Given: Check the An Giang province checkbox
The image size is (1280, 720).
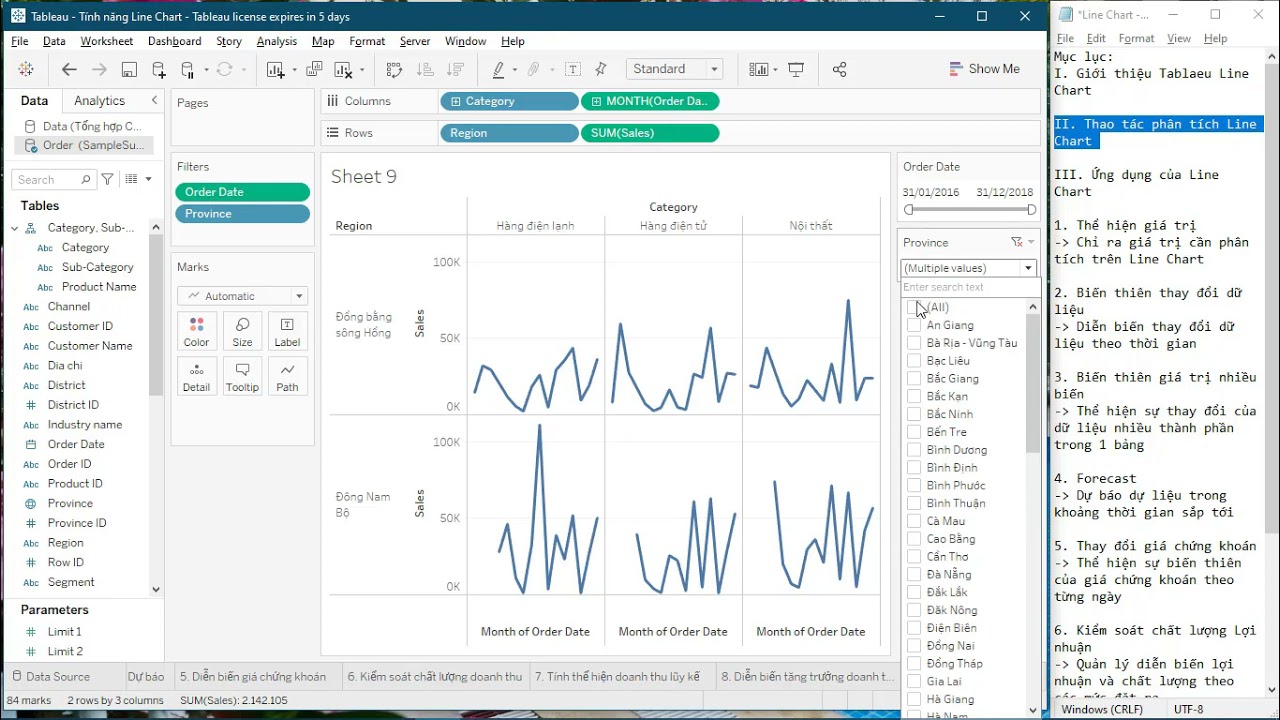Looking at the screenshot, I should click(x=914, y=325).
